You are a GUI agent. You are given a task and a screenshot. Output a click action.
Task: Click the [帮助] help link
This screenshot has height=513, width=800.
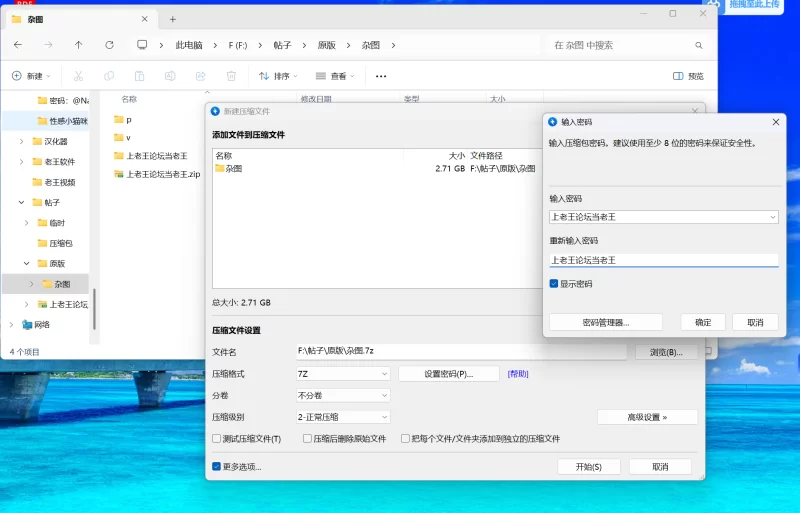pyautogui.click(x=517, y=374)
